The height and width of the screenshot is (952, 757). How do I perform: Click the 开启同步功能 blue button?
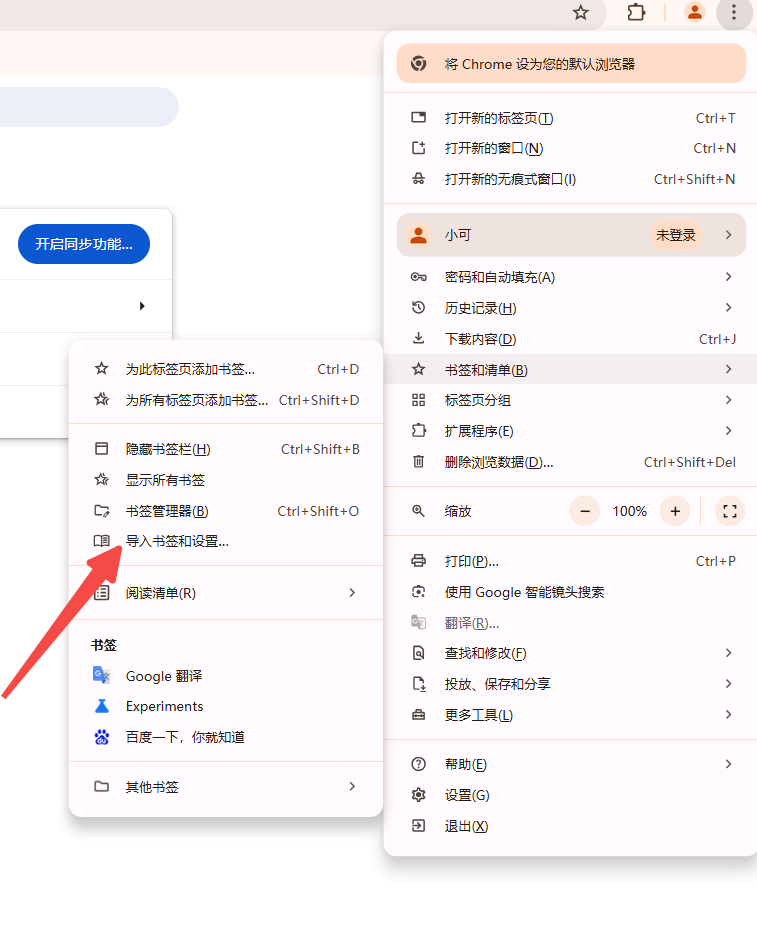(84, 244)
